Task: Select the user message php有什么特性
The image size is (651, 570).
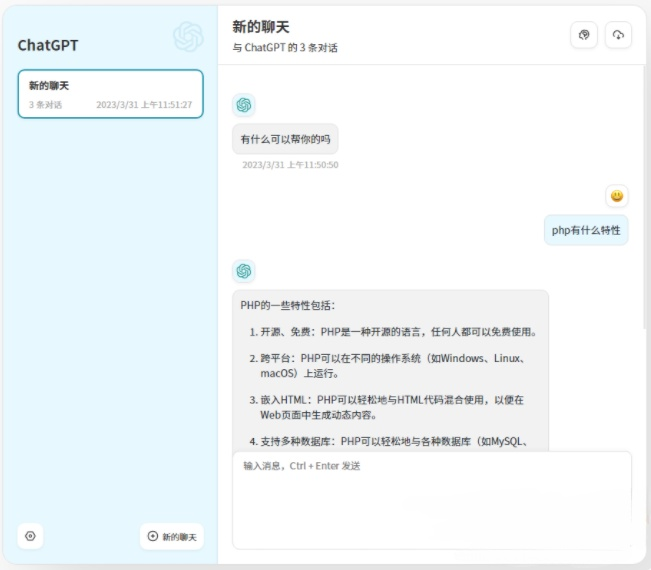Action: [586, 230]
